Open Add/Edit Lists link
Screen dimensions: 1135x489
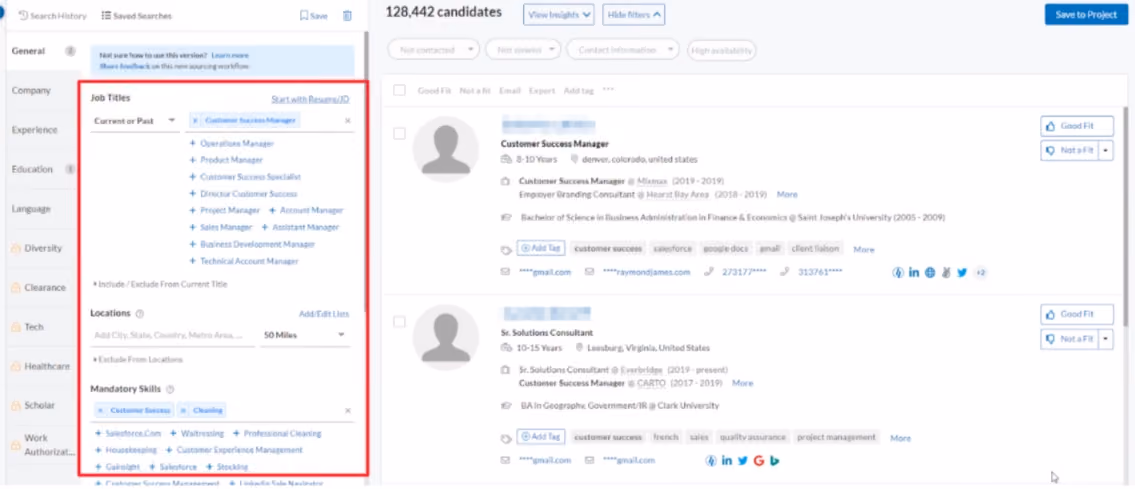(x=324, y=314)
